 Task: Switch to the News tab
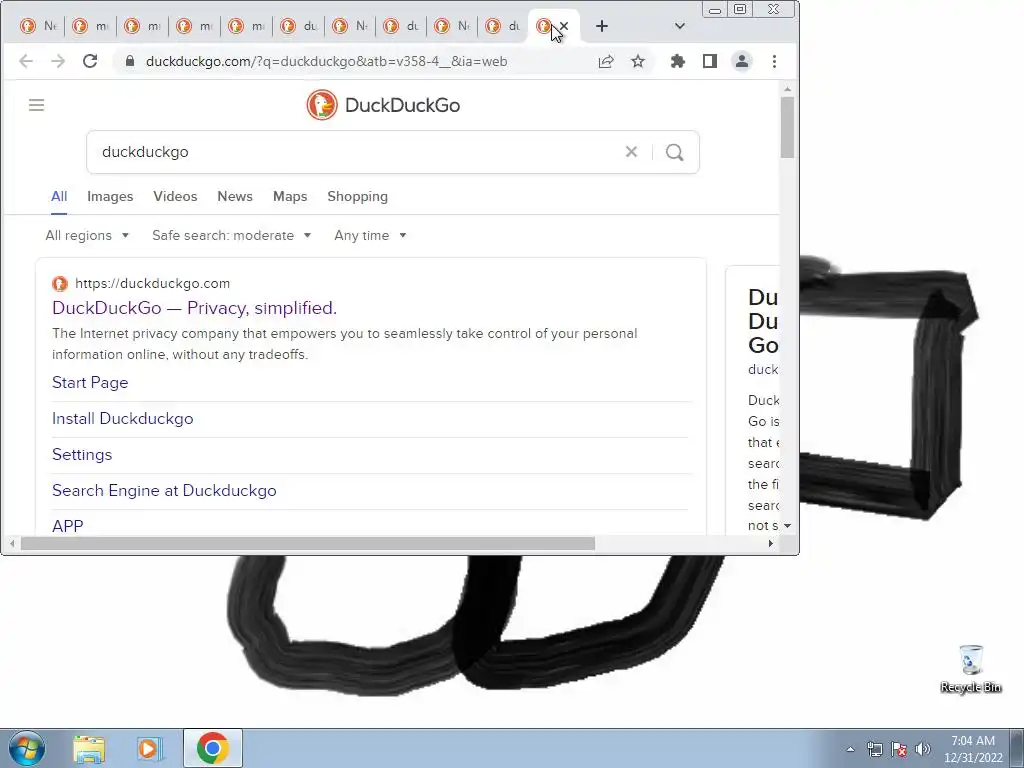(235, 197)
